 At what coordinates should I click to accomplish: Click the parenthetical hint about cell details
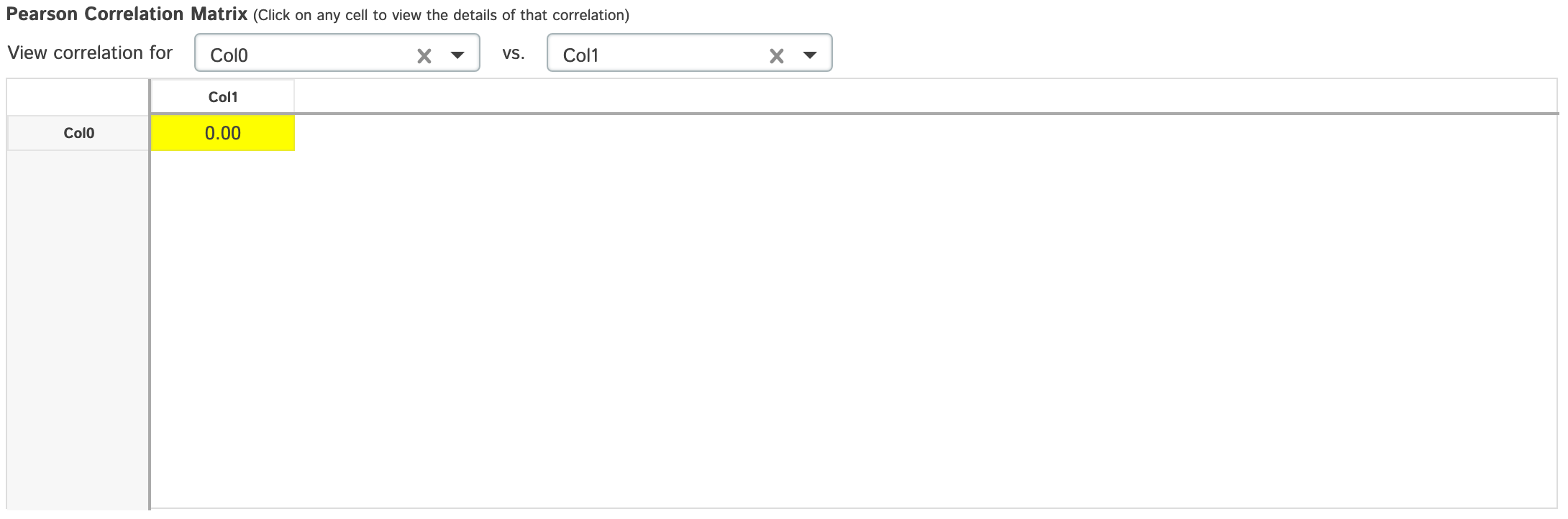tap(441, 15)
